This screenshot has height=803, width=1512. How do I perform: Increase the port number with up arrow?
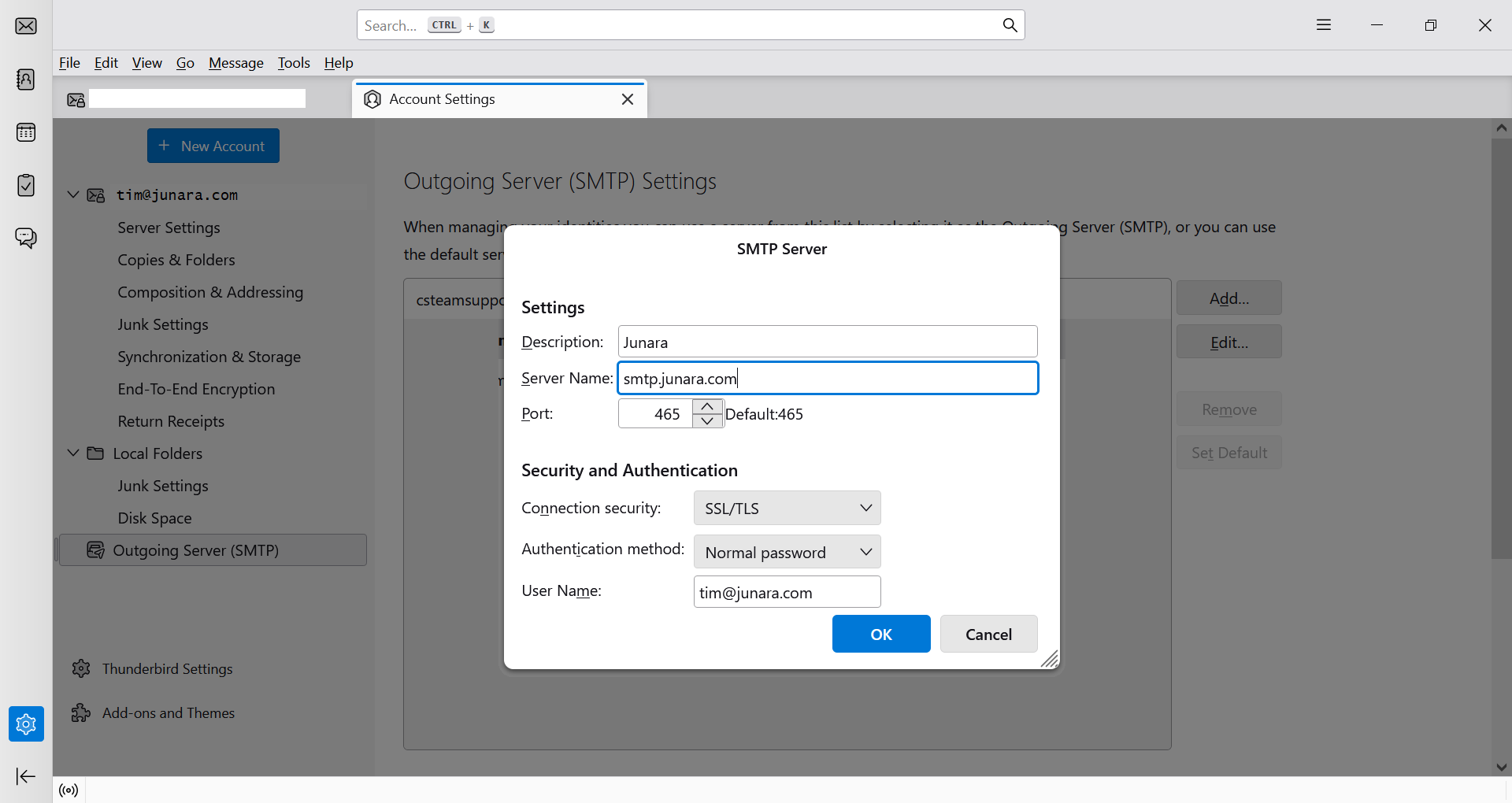point(707,406)
